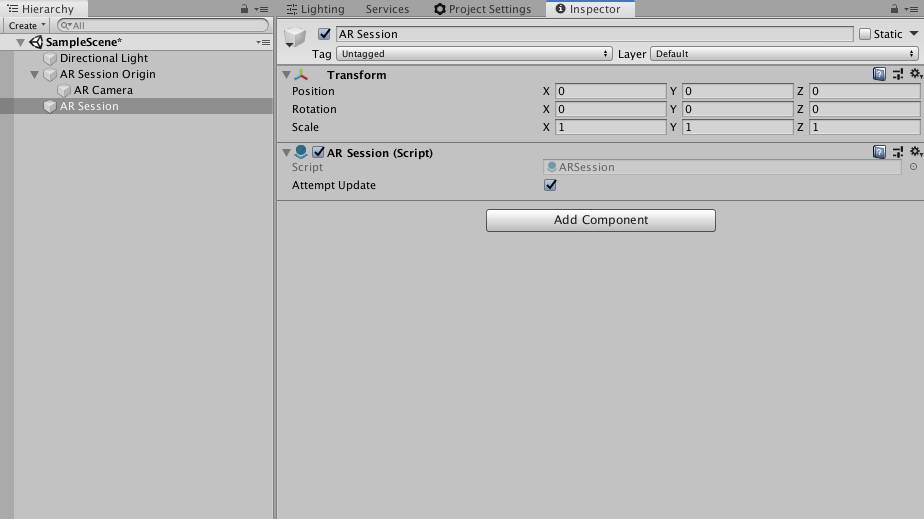The image size is (924, 519).
Task: Click the Hierarchy panel lock icon
Action: coord(244,9)
